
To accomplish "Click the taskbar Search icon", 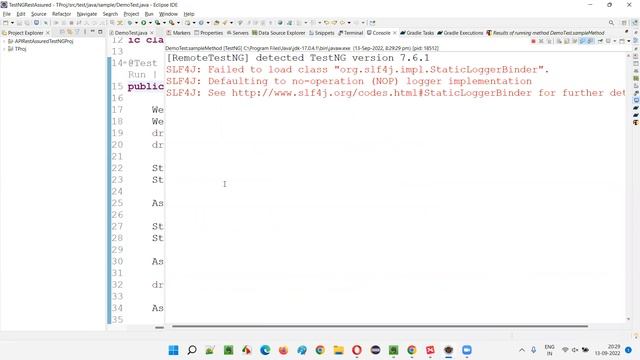I will 192,350.
